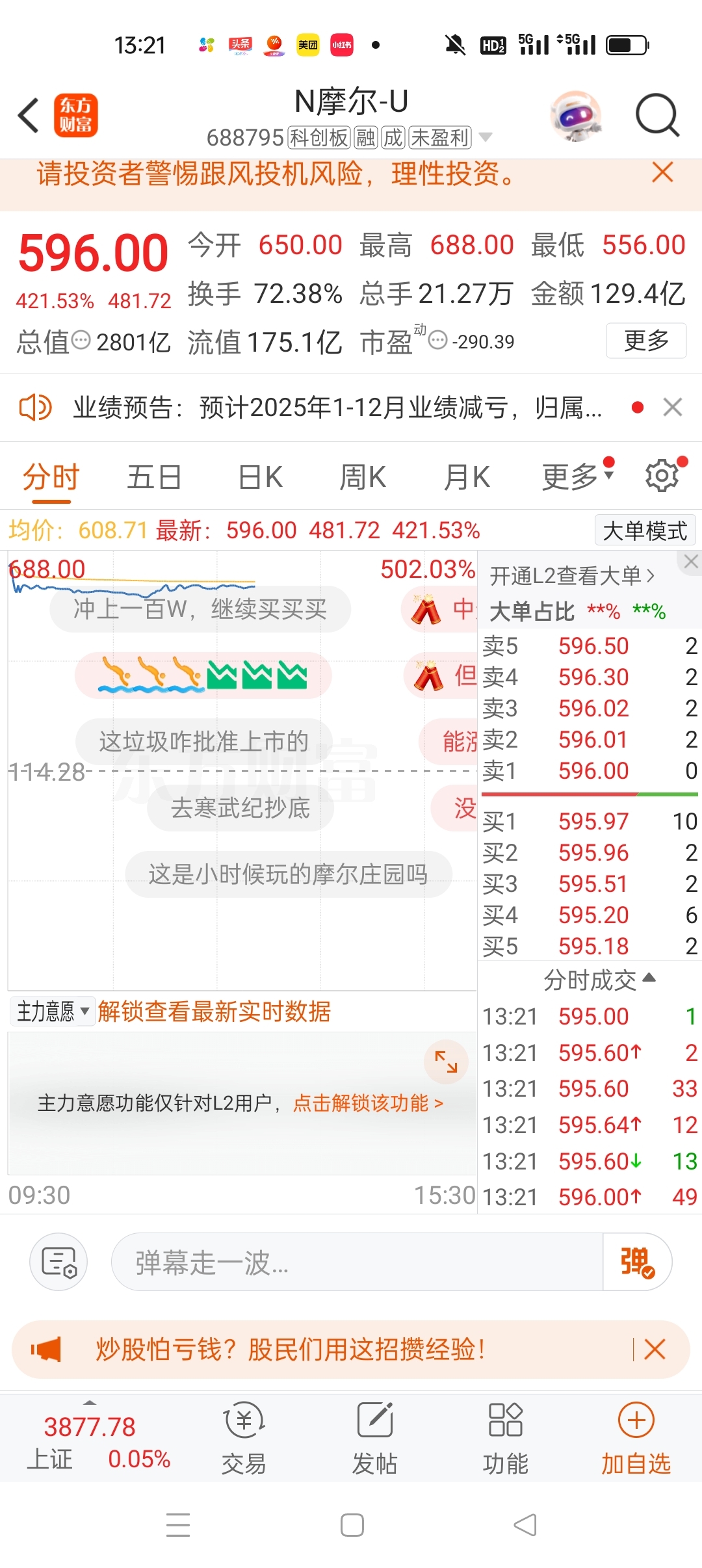Tap the search magnifier icon

click(x=657, y=116)
